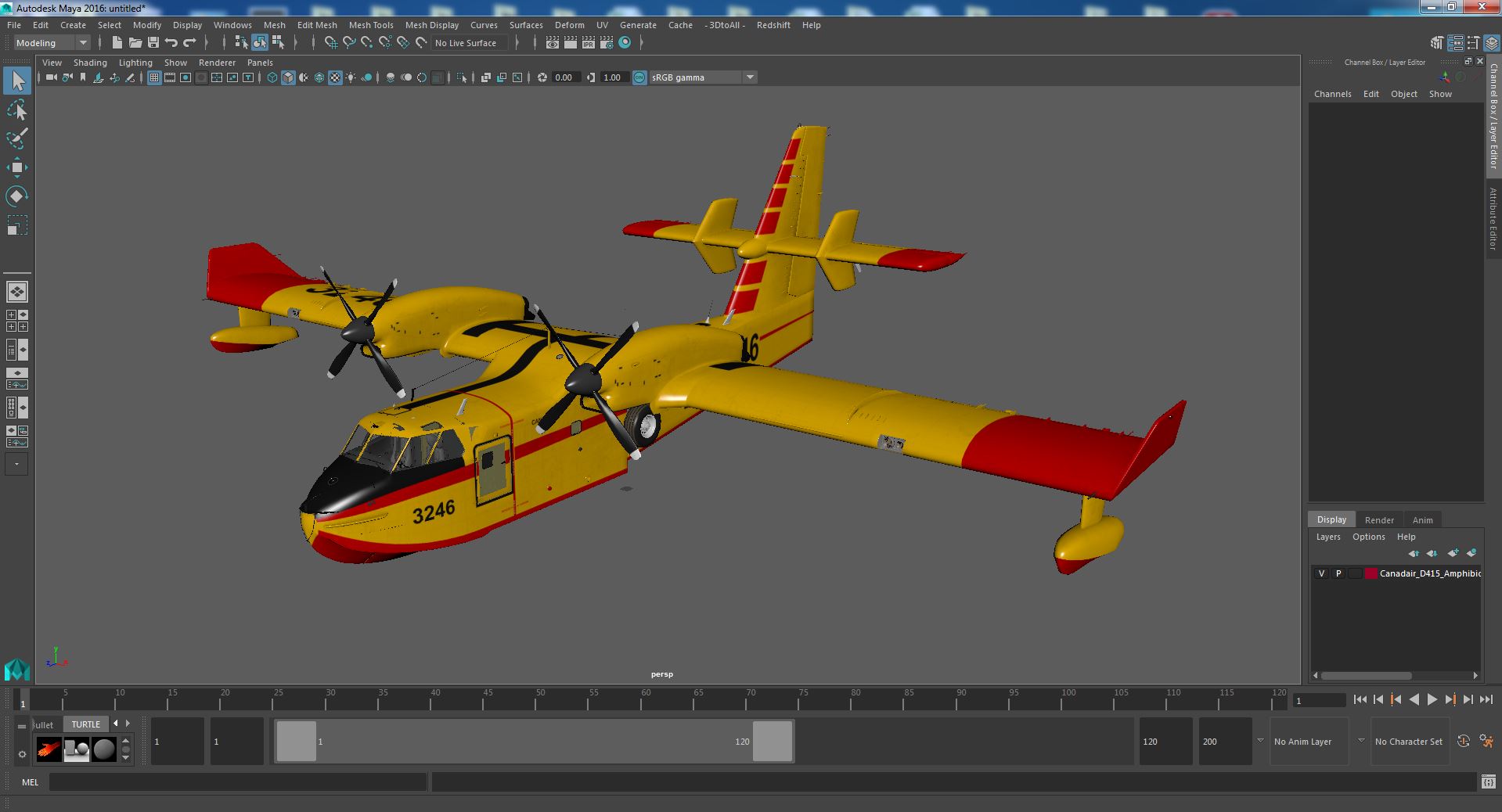Open the viewport Shading menu
Screen dimensions: 1502x812
click(90, 63)
